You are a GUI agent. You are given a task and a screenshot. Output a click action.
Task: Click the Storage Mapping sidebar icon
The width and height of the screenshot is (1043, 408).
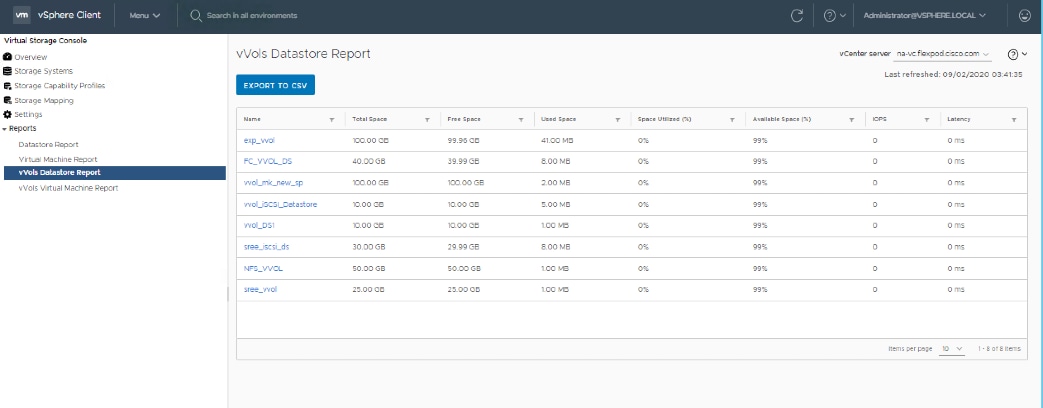point(7,101)
